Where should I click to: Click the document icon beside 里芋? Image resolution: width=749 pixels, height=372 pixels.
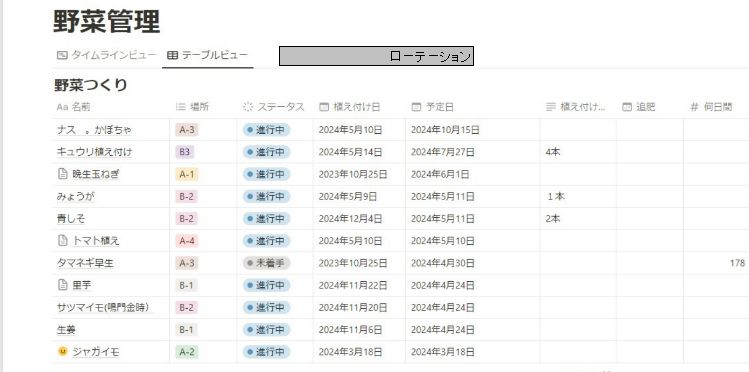pyautogui.click(x=63, y=285)
